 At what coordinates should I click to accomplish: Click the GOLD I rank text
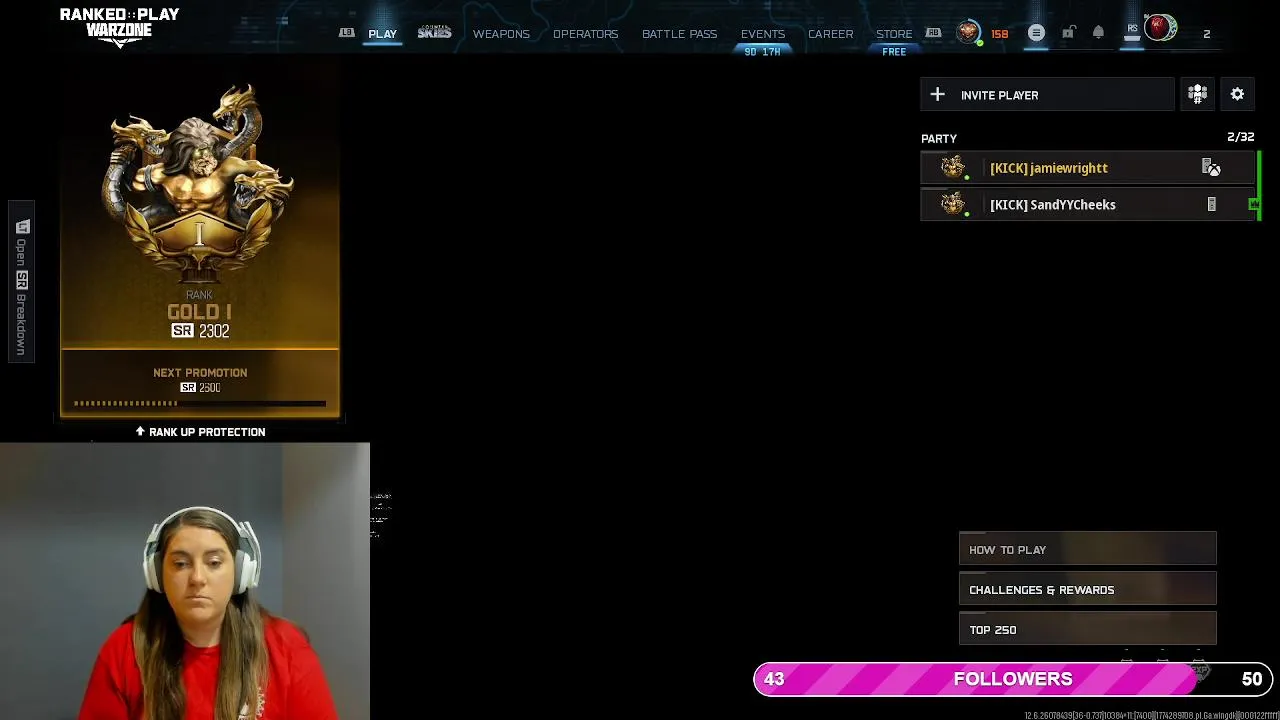point(199,312)
